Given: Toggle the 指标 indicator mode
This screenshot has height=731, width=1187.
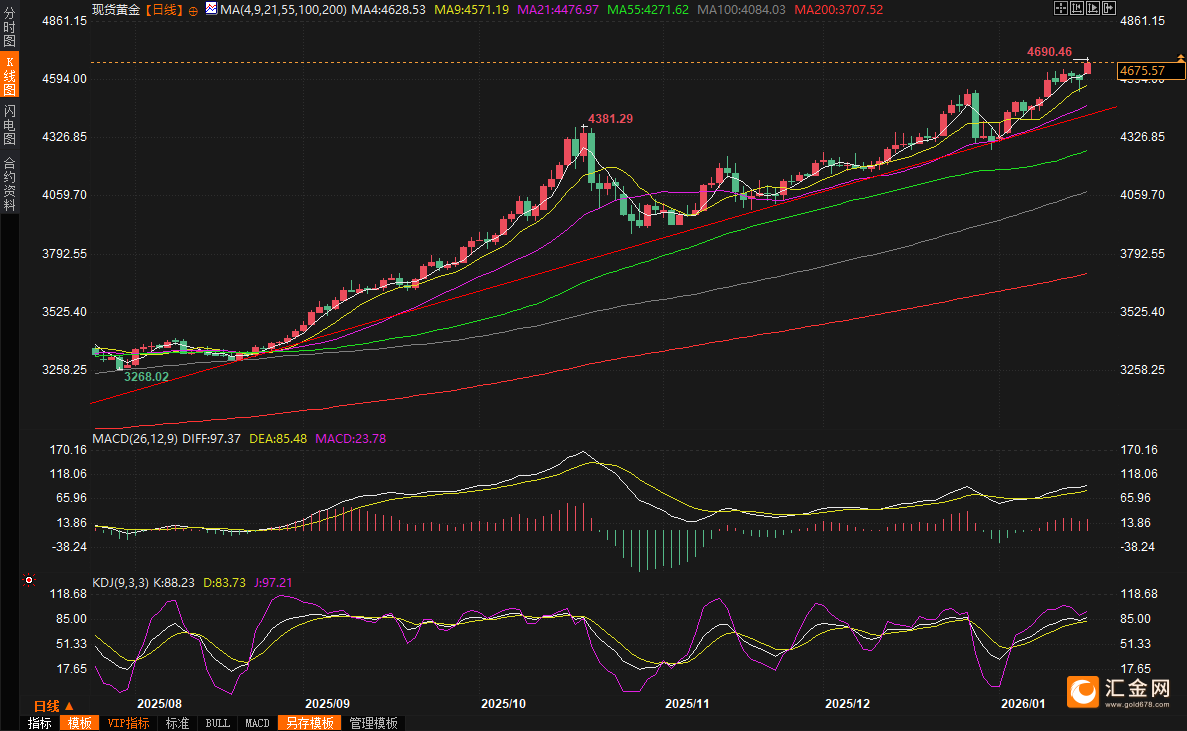Looking at the screenshot, I should click(x=40, y=723).
